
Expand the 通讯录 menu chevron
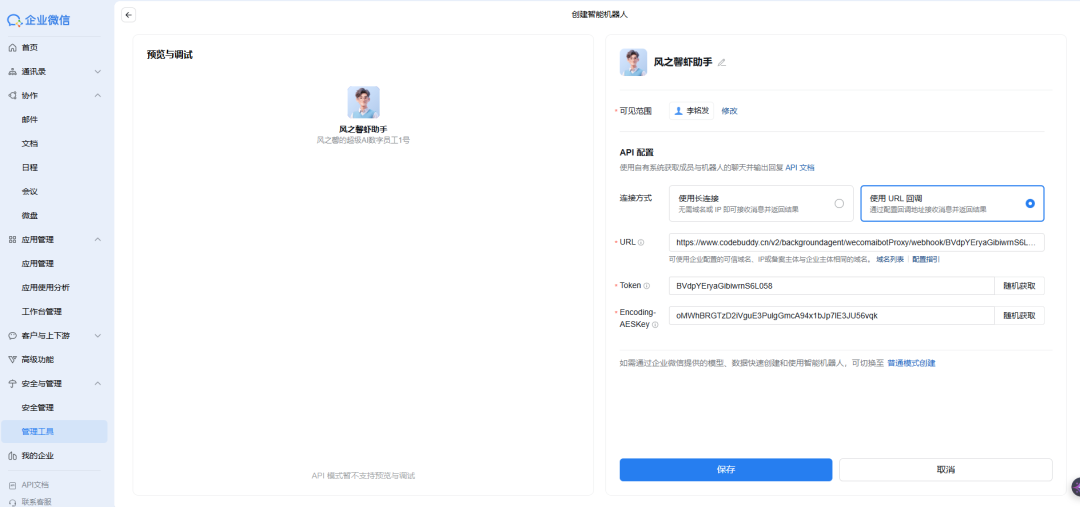(x=97, y=72)
